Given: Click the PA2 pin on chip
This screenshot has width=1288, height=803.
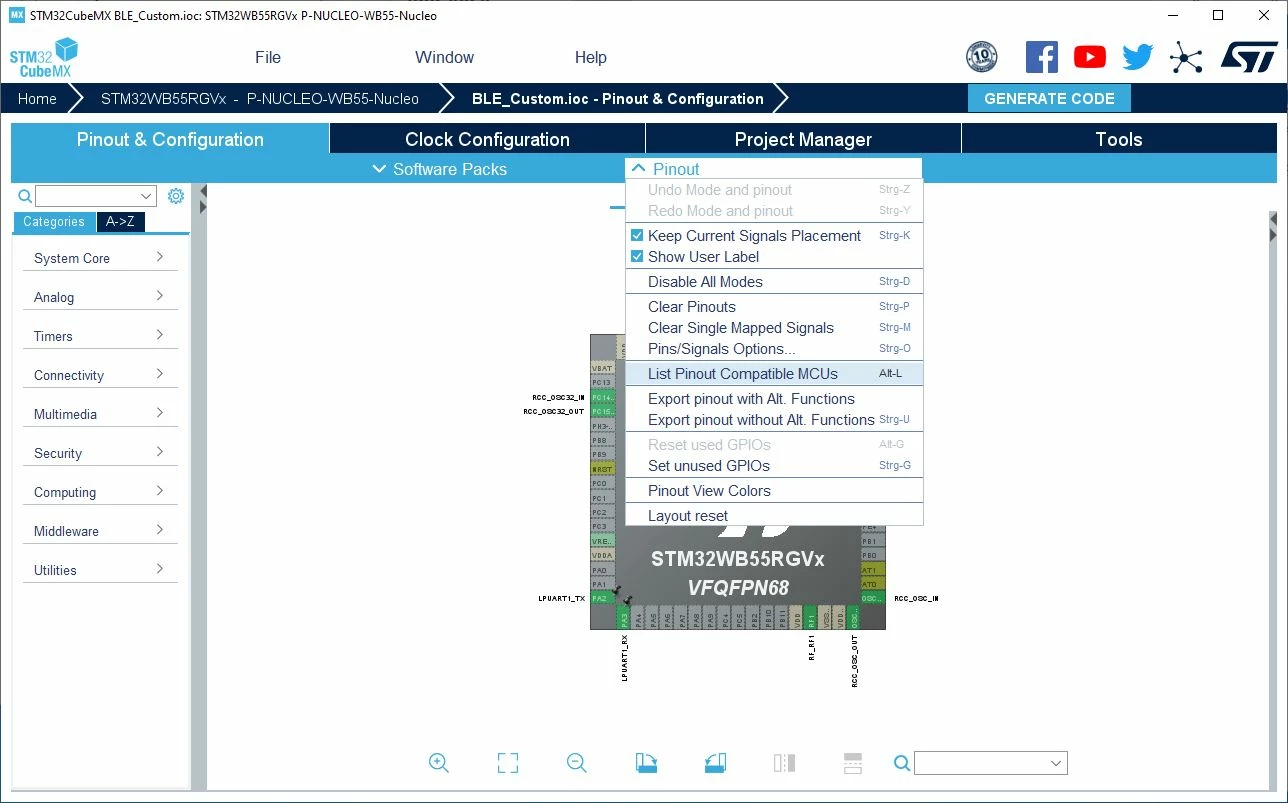Looking at the screenshot, I should coord(600,598).
